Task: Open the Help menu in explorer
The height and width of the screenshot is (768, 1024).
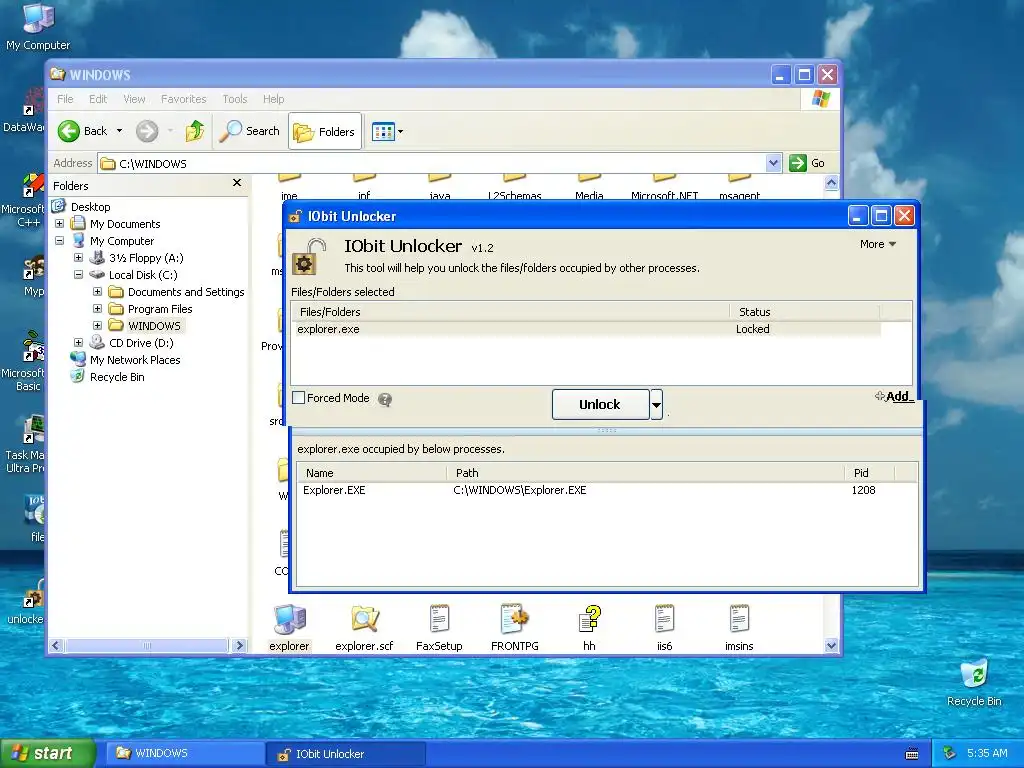Action: 274,99
